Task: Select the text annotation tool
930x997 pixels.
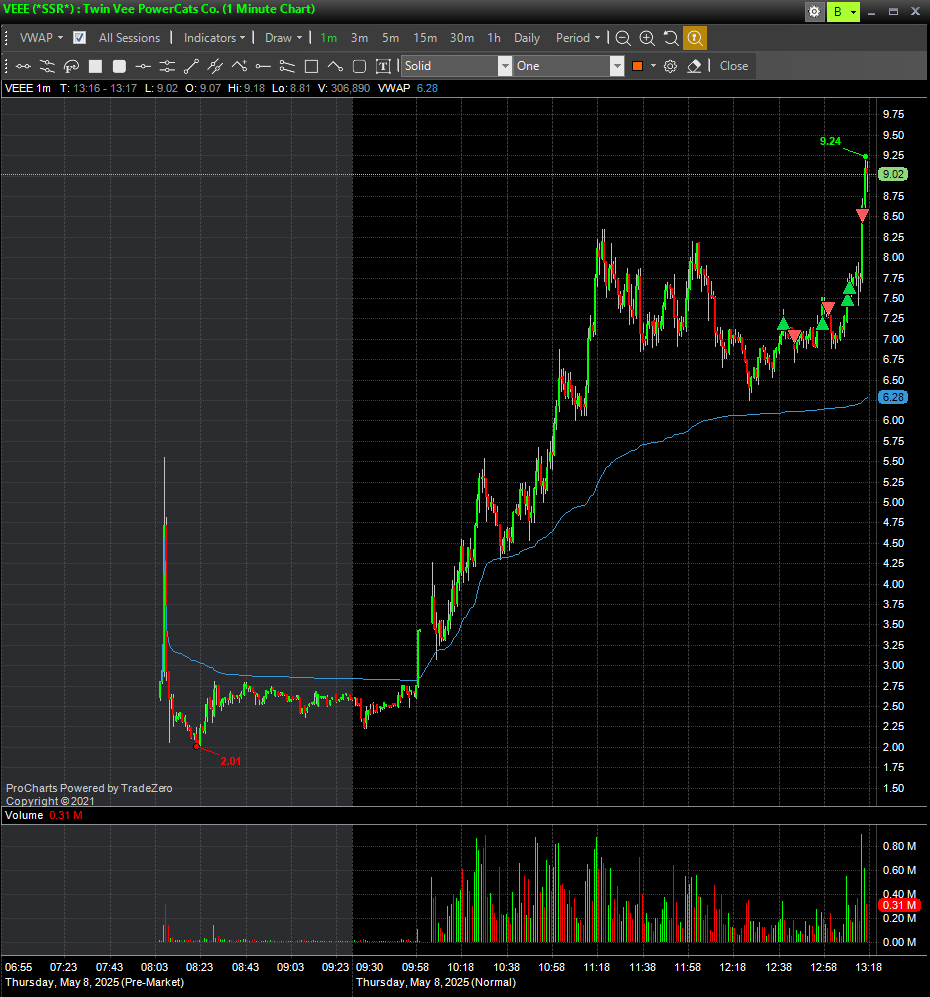Action: [x=383, y=66]
